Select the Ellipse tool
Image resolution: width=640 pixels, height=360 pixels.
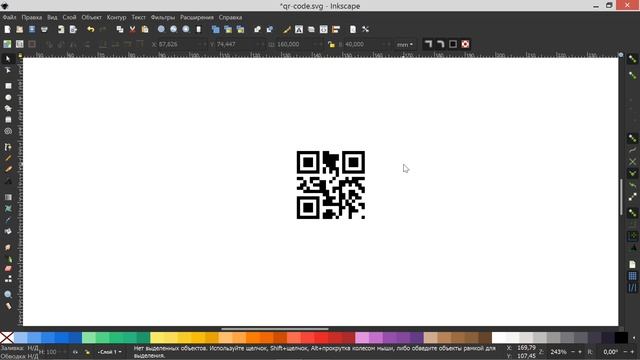pos(8,98)
